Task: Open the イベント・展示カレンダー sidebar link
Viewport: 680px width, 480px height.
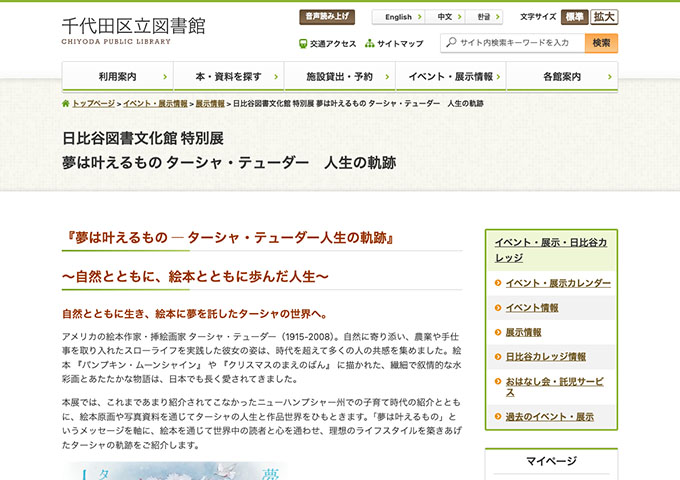Action: (x=558, y=283)
